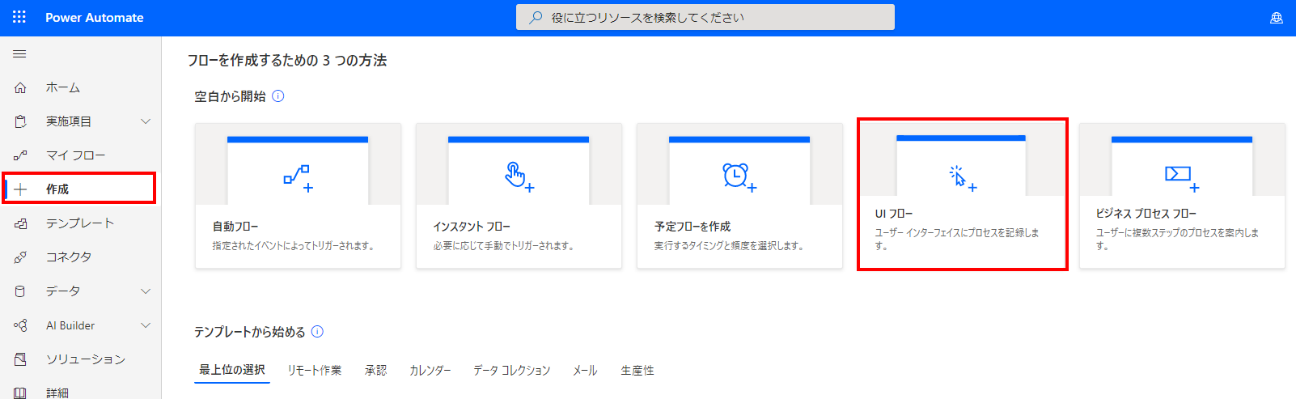This screenshot has width=1296, height=399.
Task: Expand the AI Builder chevron
Action: pos(145,325)
